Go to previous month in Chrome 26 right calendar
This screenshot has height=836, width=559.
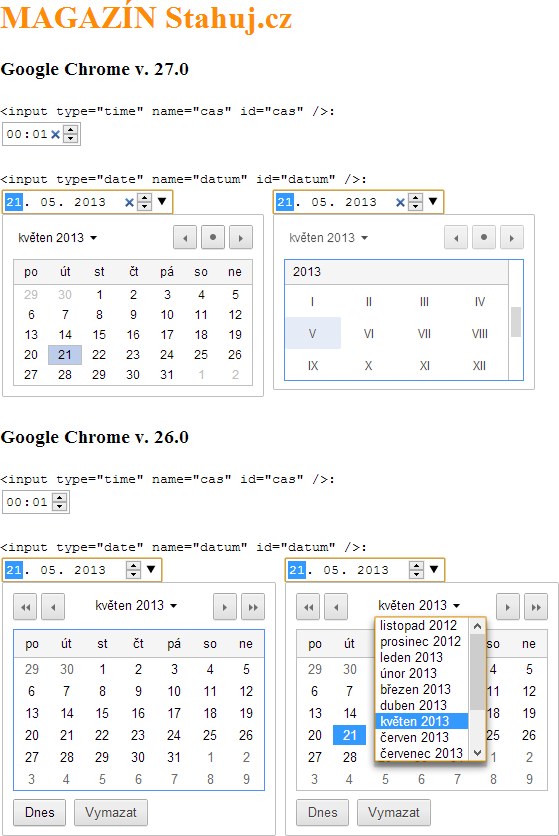pos(336,607)
